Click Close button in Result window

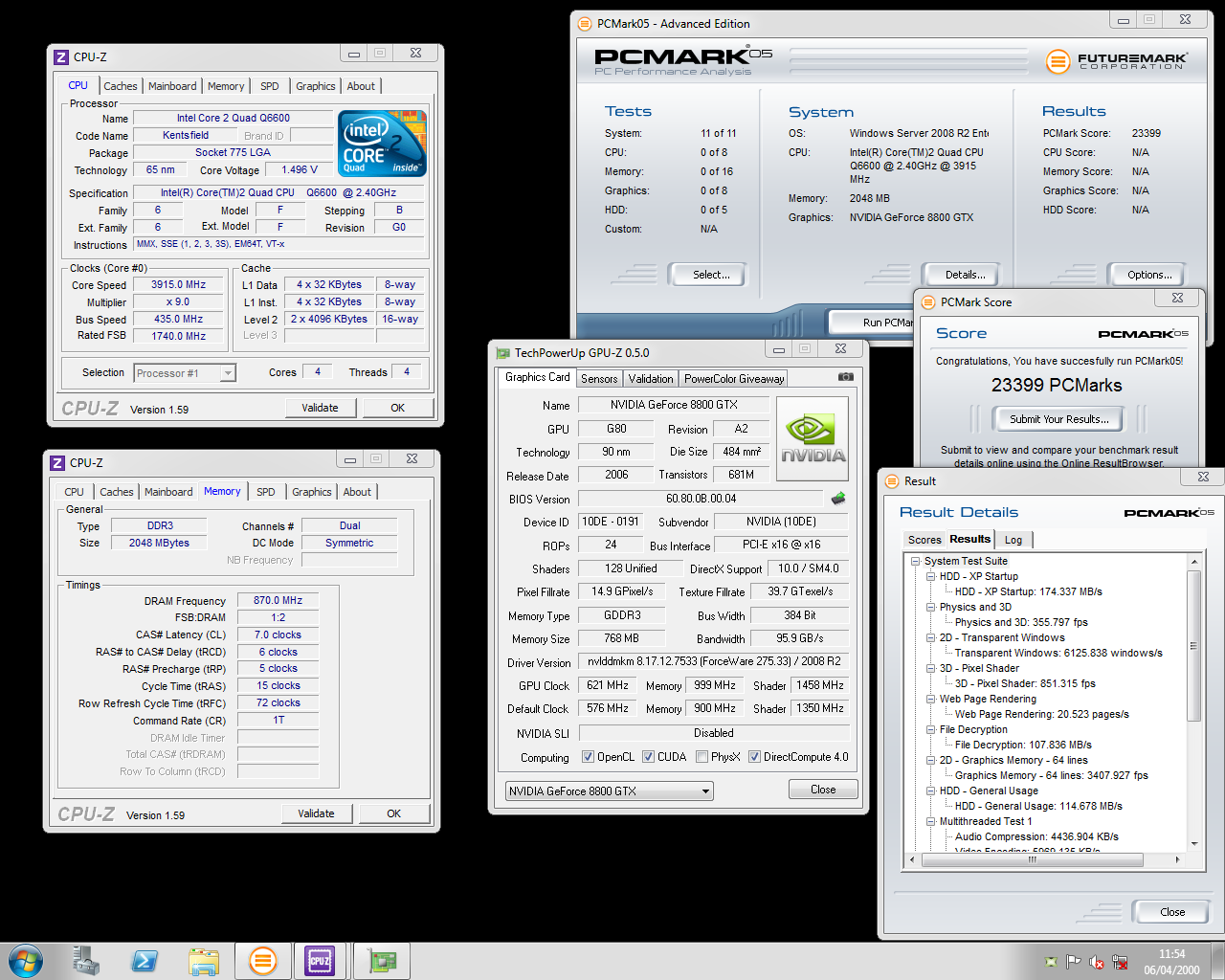(x=1172, y=912)
